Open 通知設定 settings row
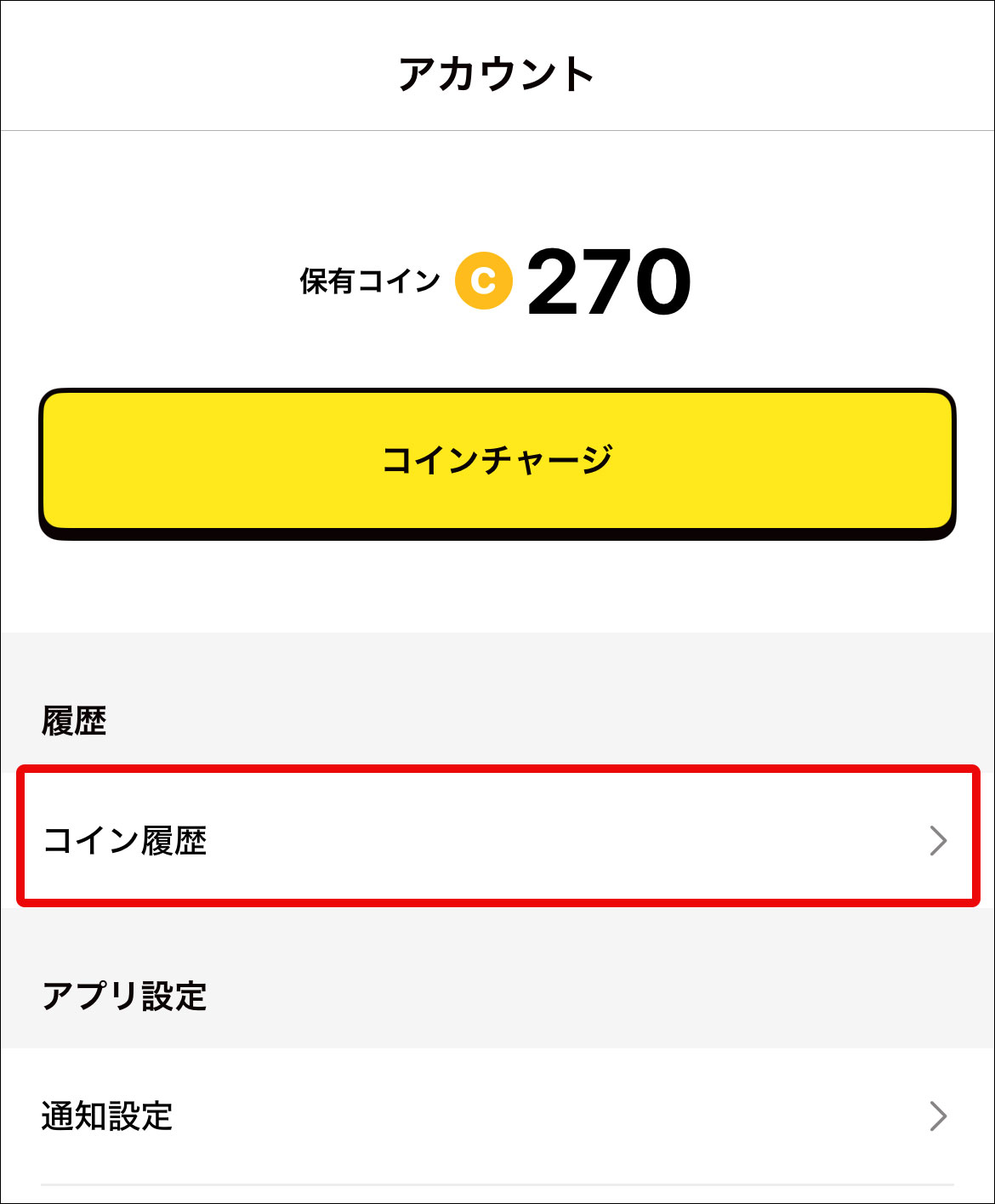 (x=497, y=1116)
